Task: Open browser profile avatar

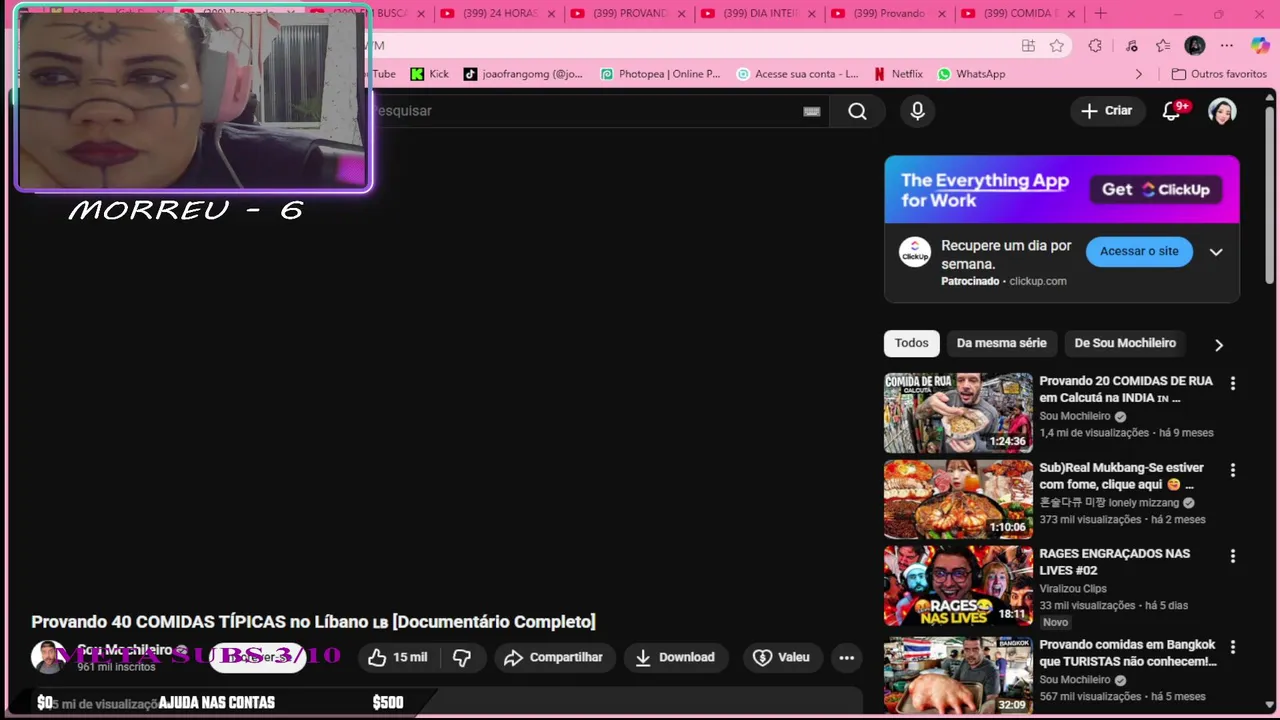Action: pos(1195,45)
